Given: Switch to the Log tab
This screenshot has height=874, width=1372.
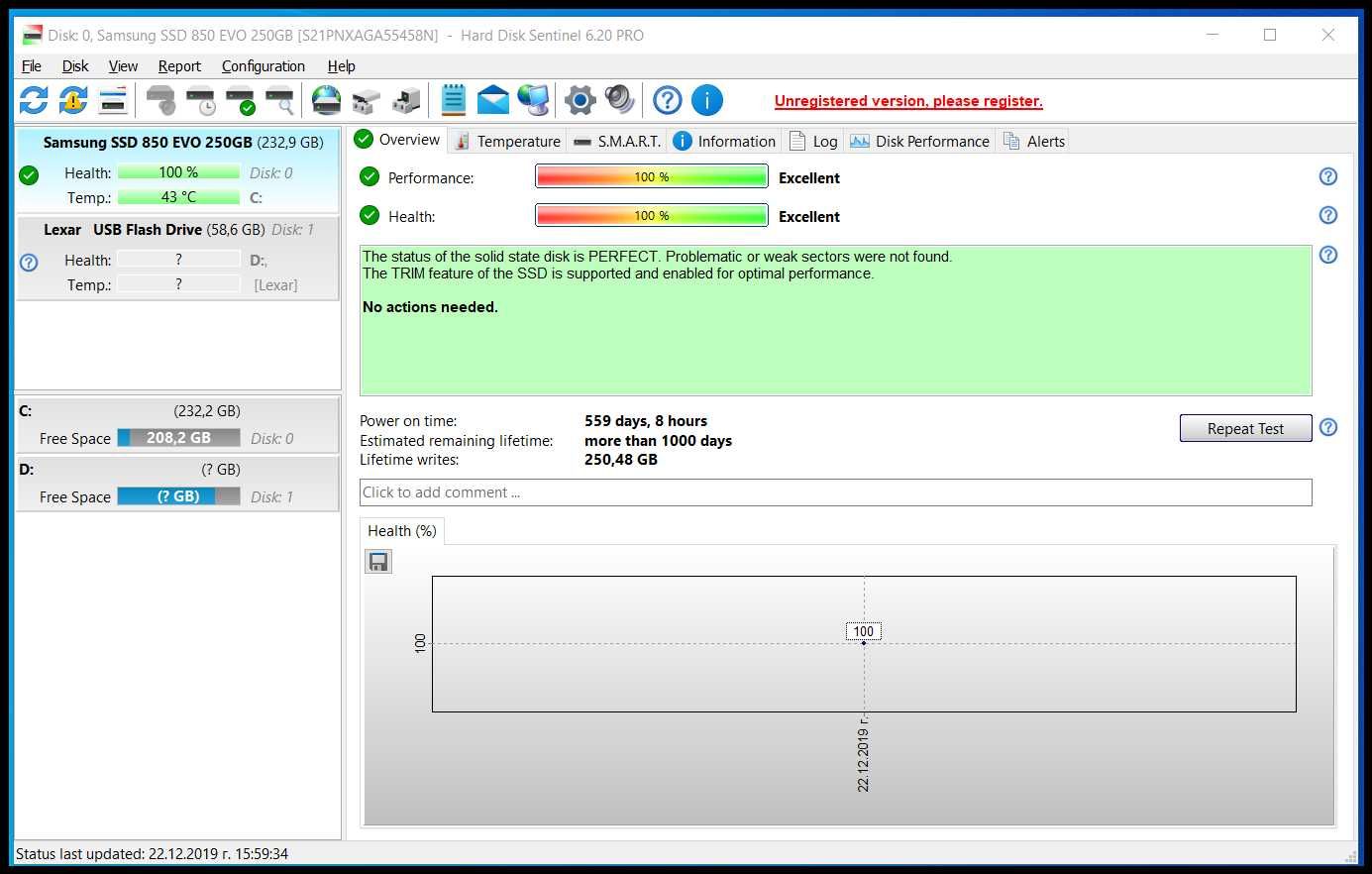Looking at the screenshot, I should pyautogui.click(x=813, y=141).
